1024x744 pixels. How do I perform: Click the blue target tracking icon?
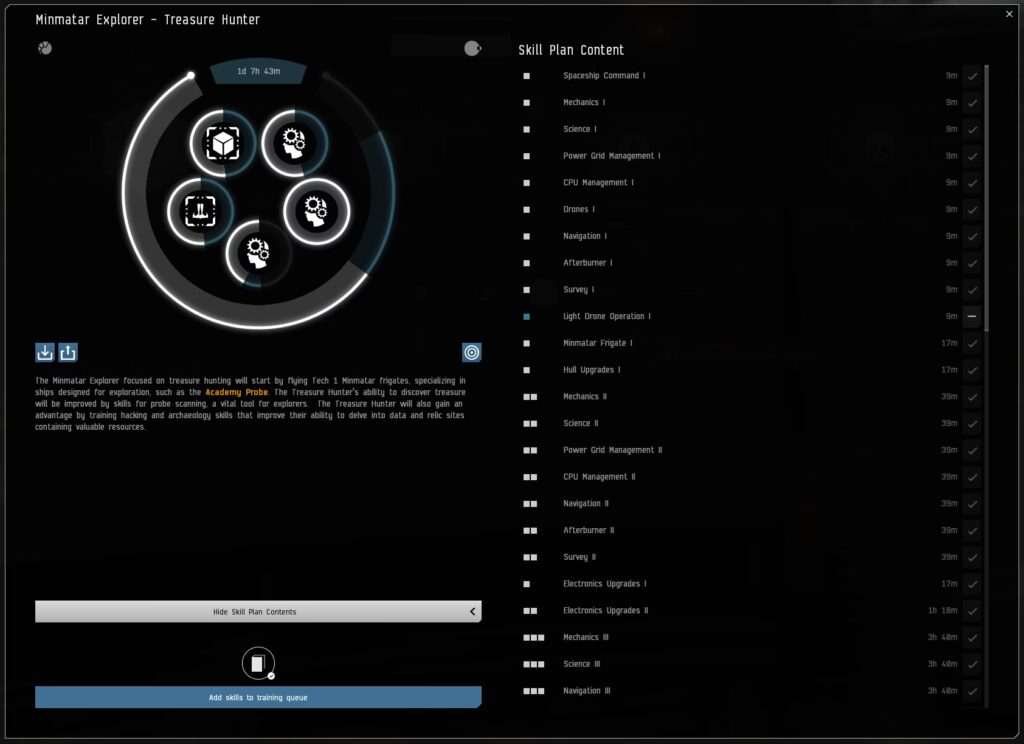pyautogui.click(x=471, y=352)
